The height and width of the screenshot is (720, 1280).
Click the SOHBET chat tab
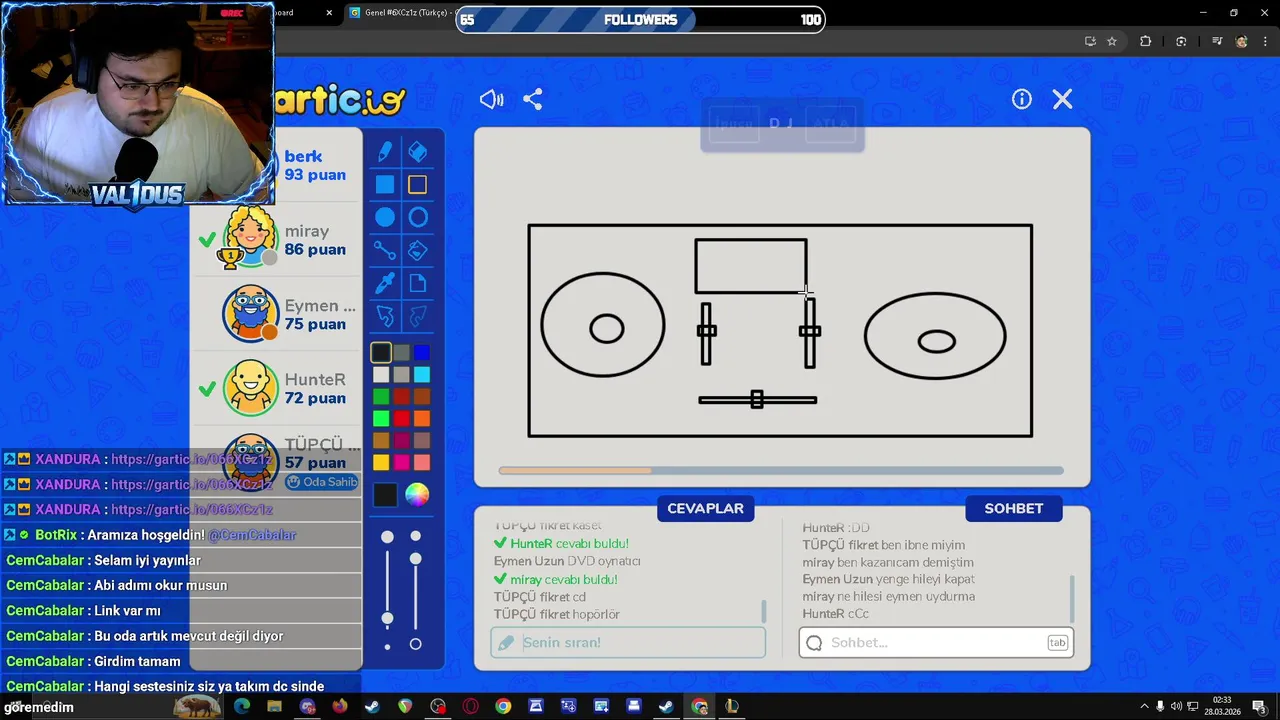1014,508
